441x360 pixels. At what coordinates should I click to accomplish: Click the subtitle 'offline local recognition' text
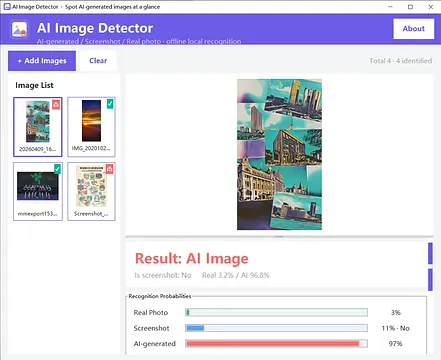[204, 41]
